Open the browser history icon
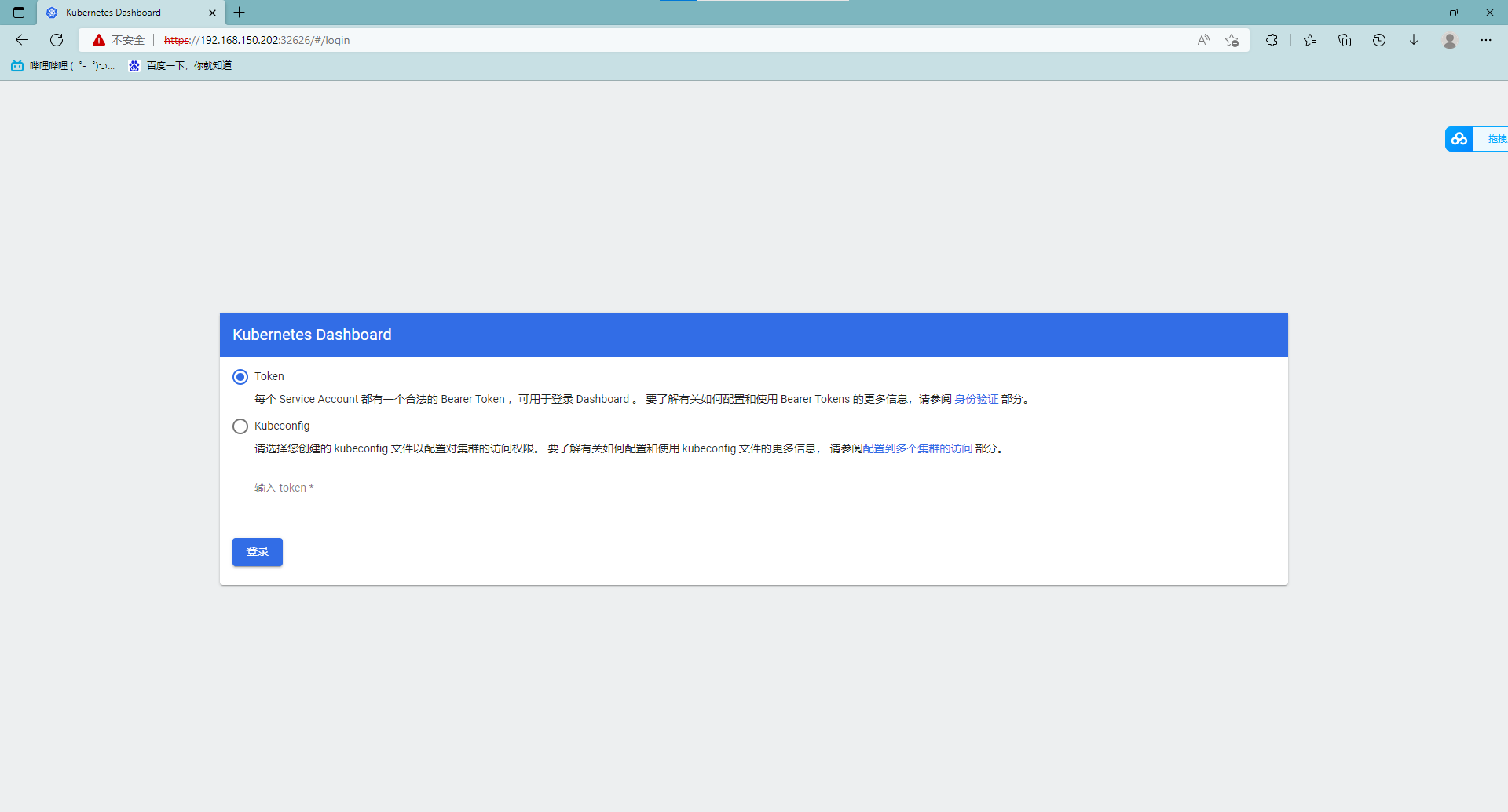 pos(1379,40)
